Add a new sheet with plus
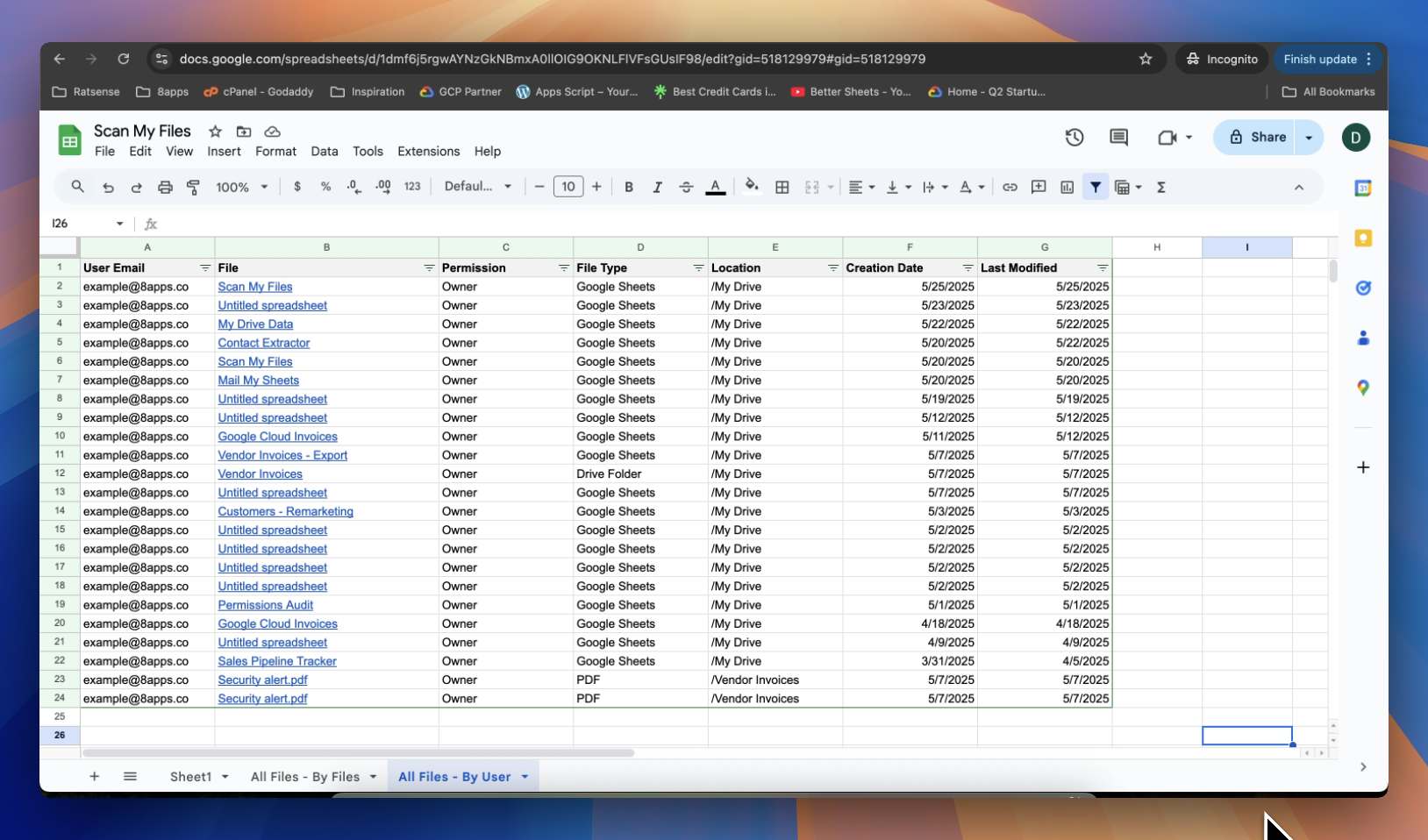Image resolution: width=1428 pixels, height=840 pixels. coord(94,777)
